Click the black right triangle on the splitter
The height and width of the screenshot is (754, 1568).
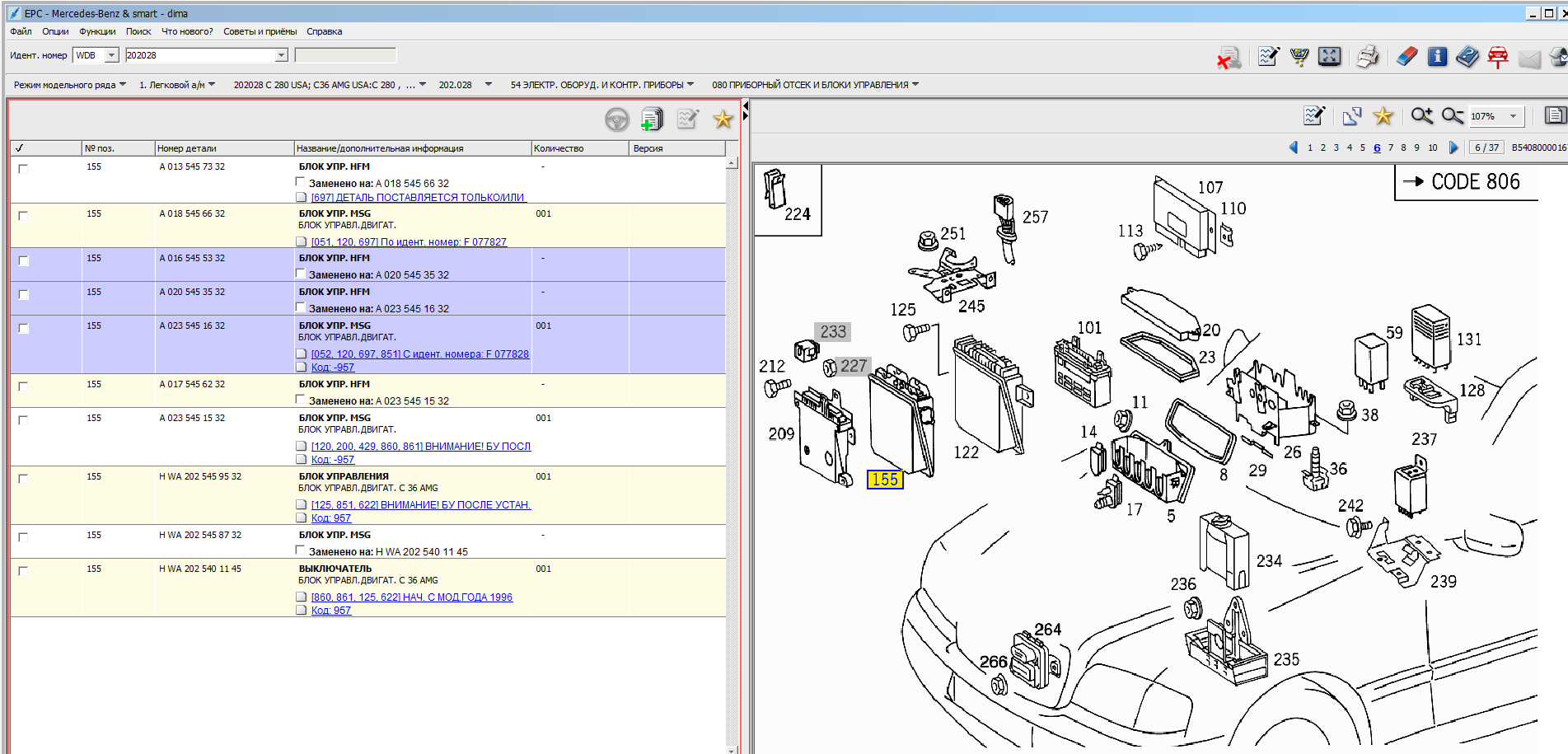tap(746, 116)
